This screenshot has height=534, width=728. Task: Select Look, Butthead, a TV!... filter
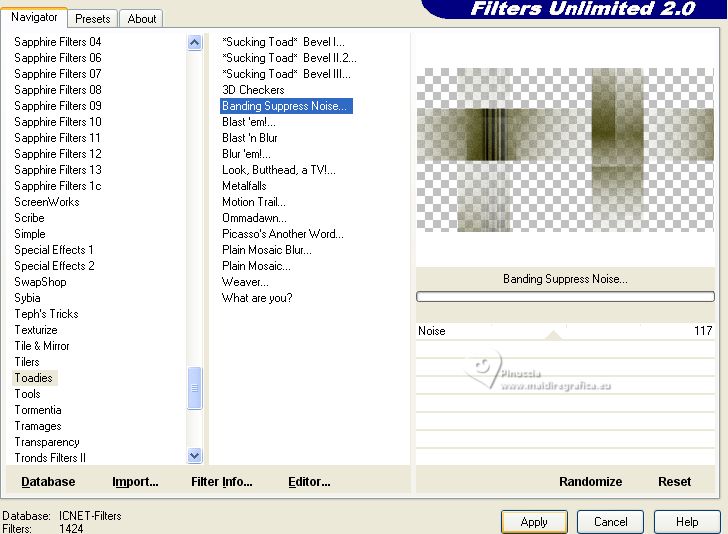[279, 170]
